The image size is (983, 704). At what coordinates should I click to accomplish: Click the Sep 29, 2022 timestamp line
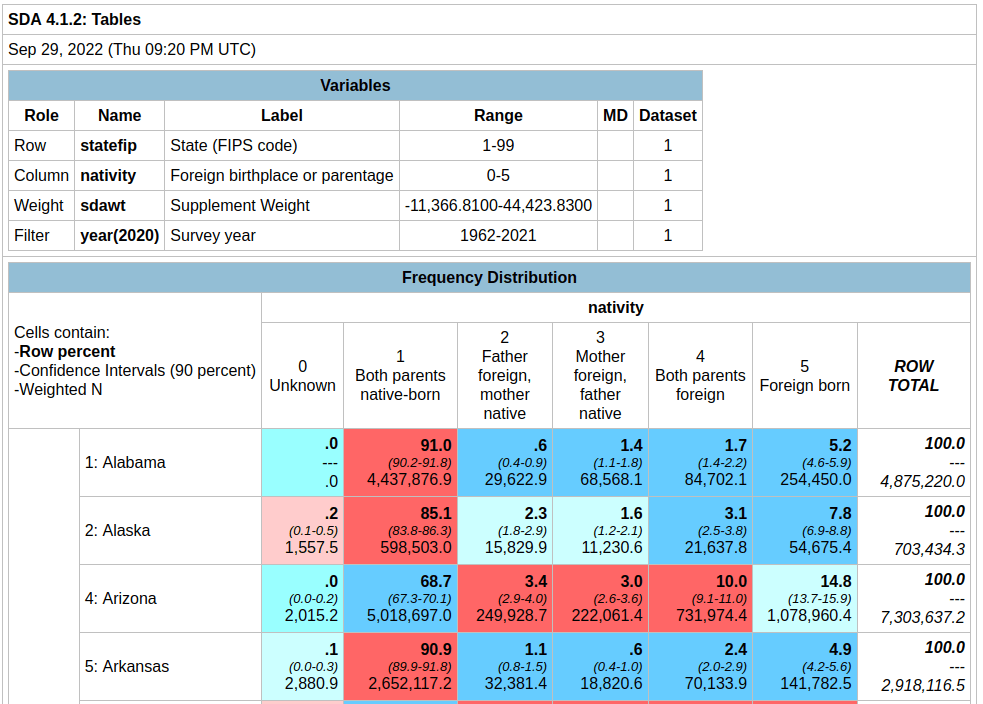[x=132, y=49]
